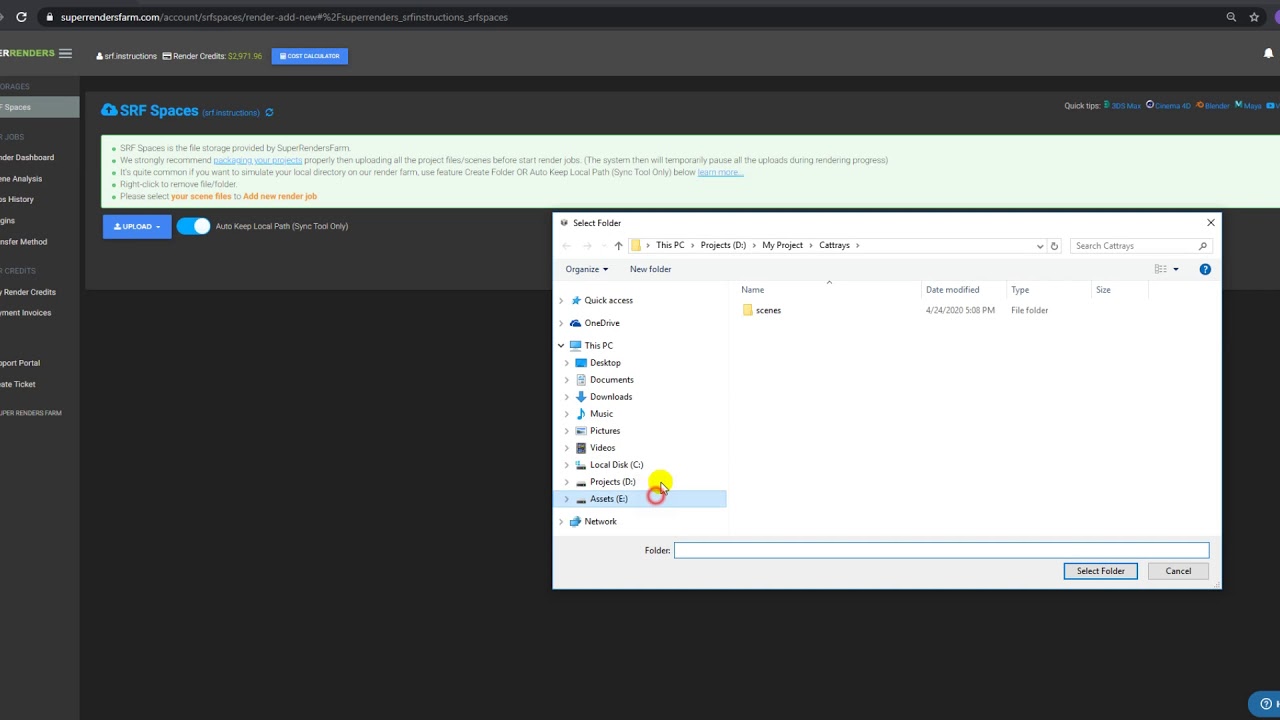Screen dimensions: 1280x720
Task: Open notifications bell in the web header
Action: pos(1268,54)
